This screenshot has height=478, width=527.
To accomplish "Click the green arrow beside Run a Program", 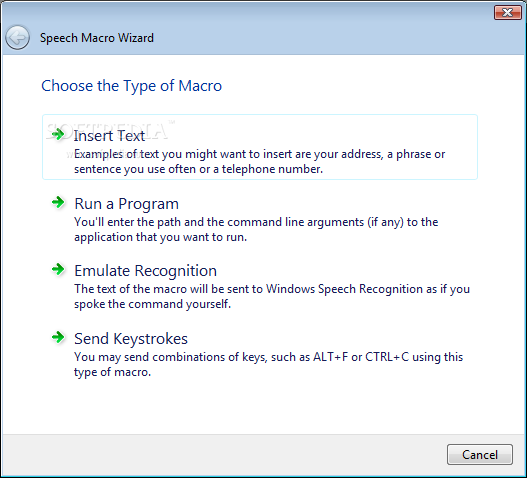I will click(x=58, y=202).
